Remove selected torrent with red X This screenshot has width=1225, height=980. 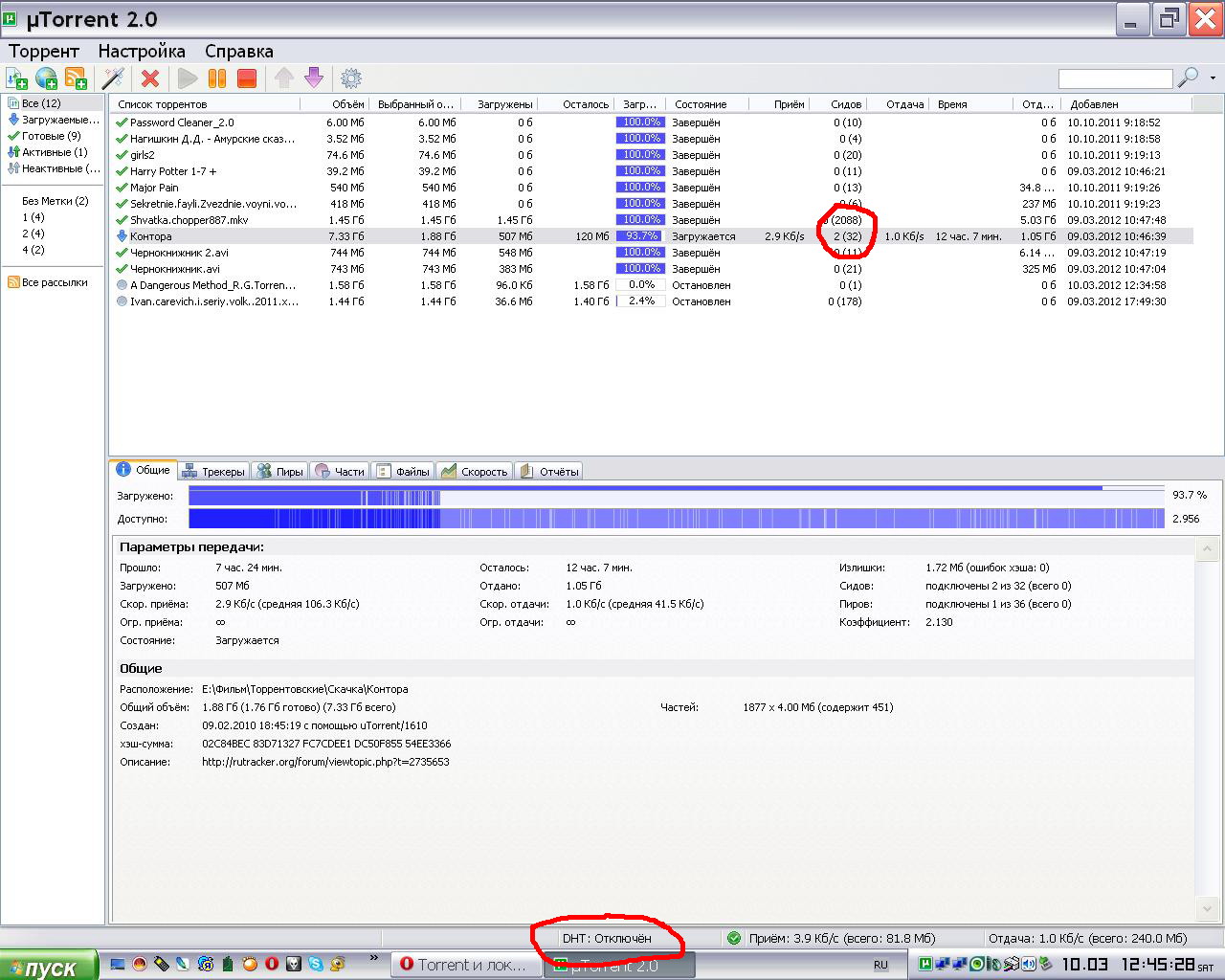[150, 78]
